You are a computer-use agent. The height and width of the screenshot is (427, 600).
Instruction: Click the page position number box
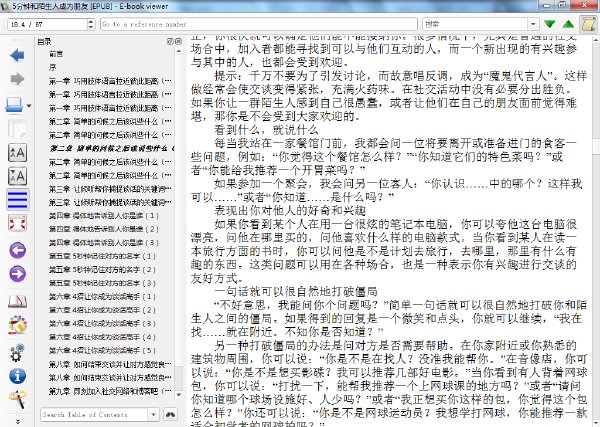(47, 24)
